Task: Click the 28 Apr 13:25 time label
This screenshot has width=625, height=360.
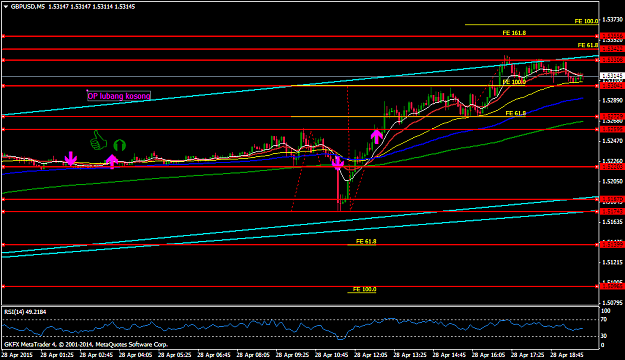Action: 410,354
